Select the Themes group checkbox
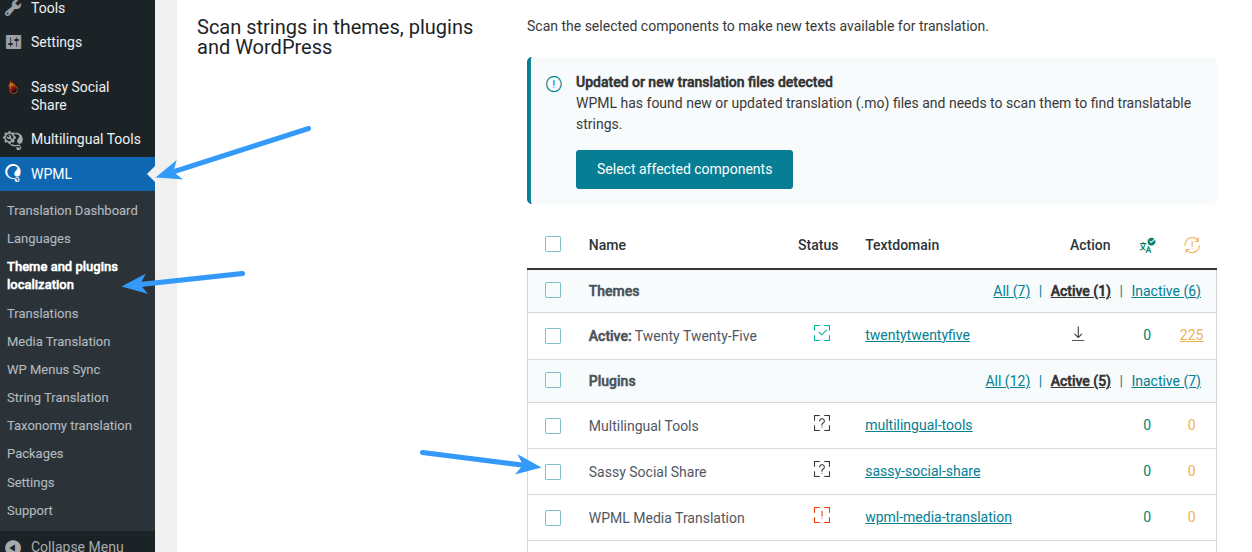 pos(553,290)
